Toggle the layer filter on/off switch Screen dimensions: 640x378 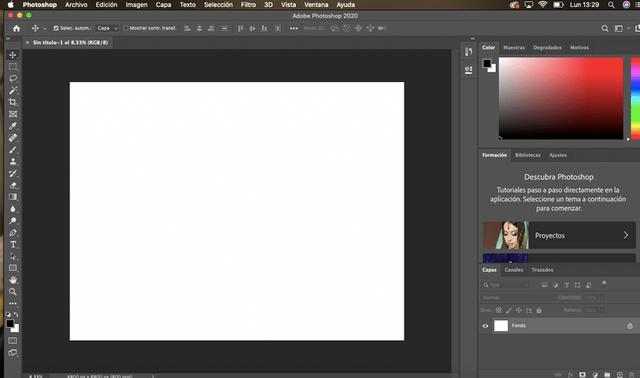[x=604, y=284]
